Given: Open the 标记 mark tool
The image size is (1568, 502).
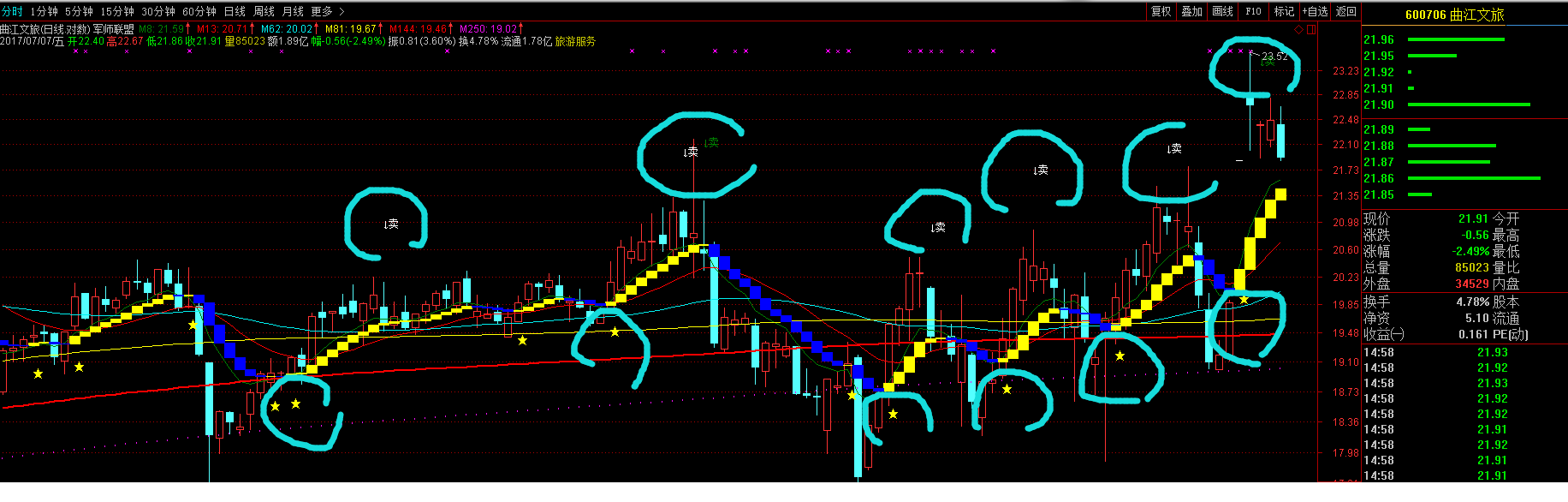Looking at the screenshot, I should pyautogui.click(x=1284, y=11).
